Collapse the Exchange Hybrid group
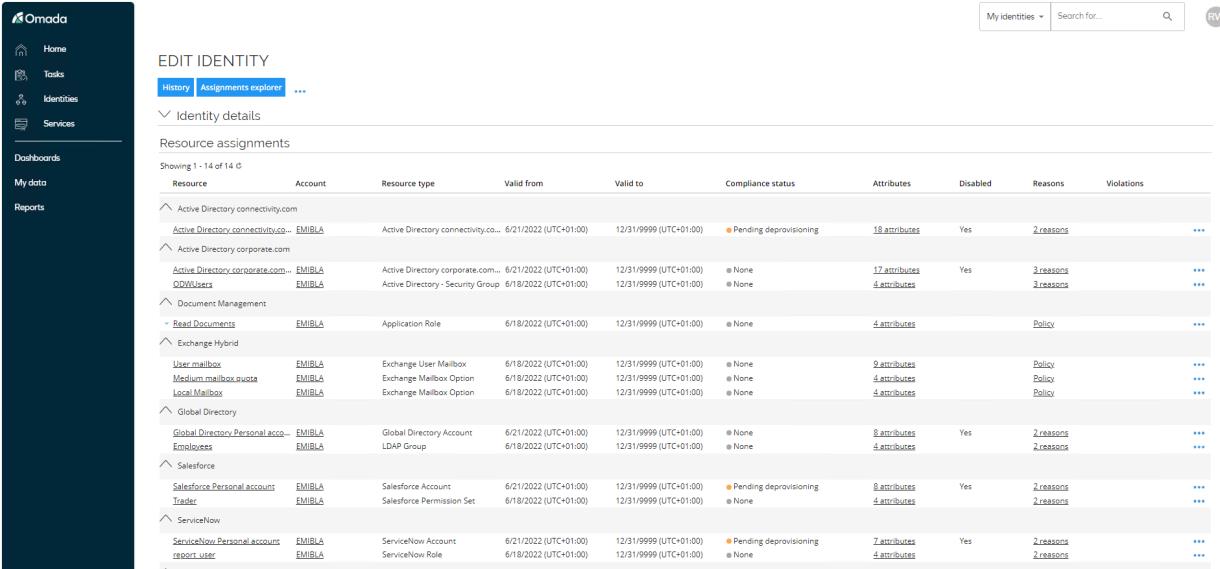Screen dimensions: 1220x569 tap(165, 342)
